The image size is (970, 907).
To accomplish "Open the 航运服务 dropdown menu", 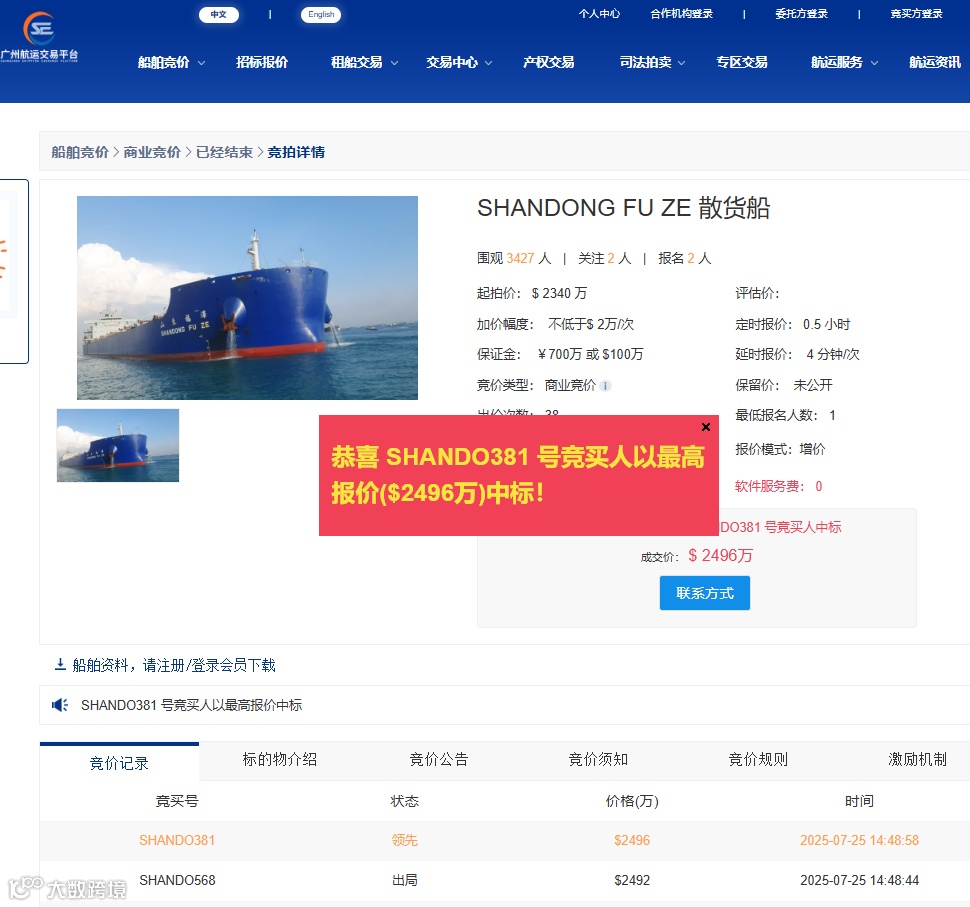I will (x=844, y=62).
